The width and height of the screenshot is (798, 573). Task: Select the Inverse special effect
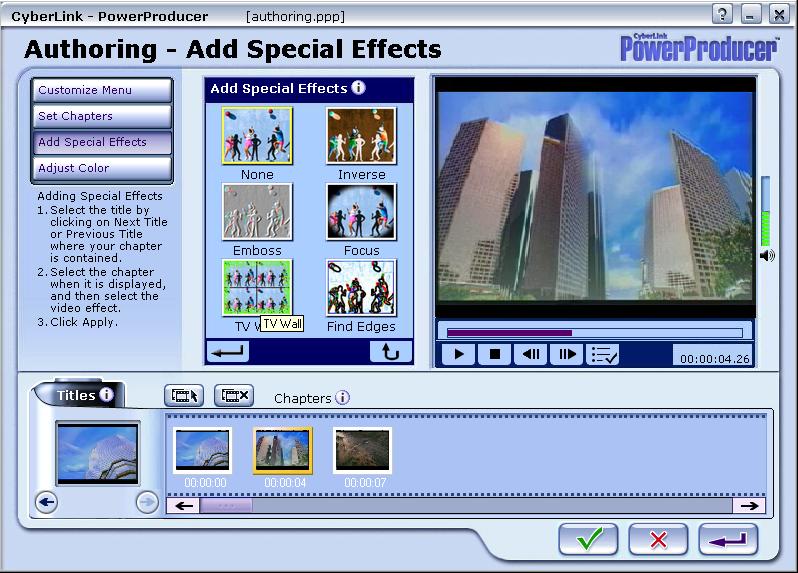coord(361,136)
